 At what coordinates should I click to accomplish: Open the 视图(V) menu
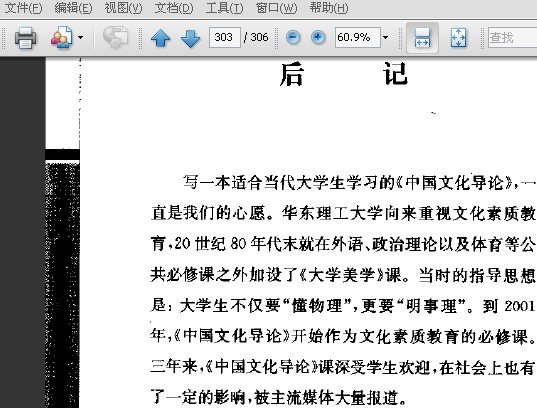coord(123,8)
